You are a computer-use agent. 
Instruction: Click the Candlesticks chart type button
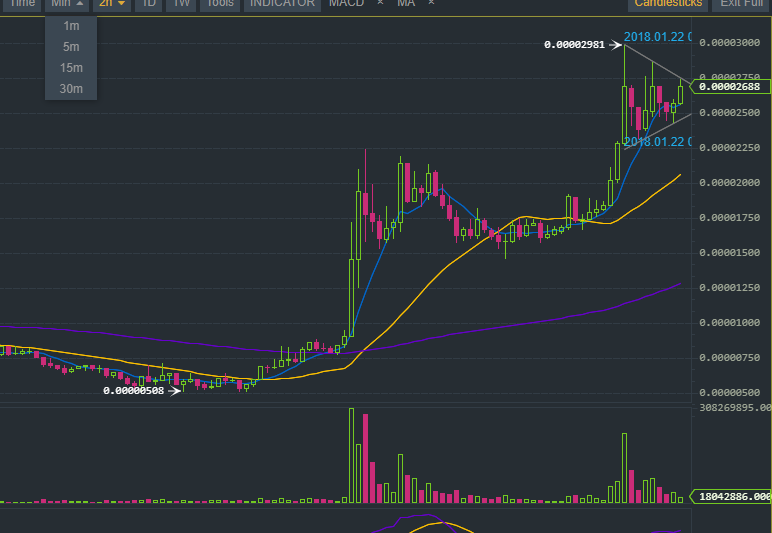tap(668, 4)
